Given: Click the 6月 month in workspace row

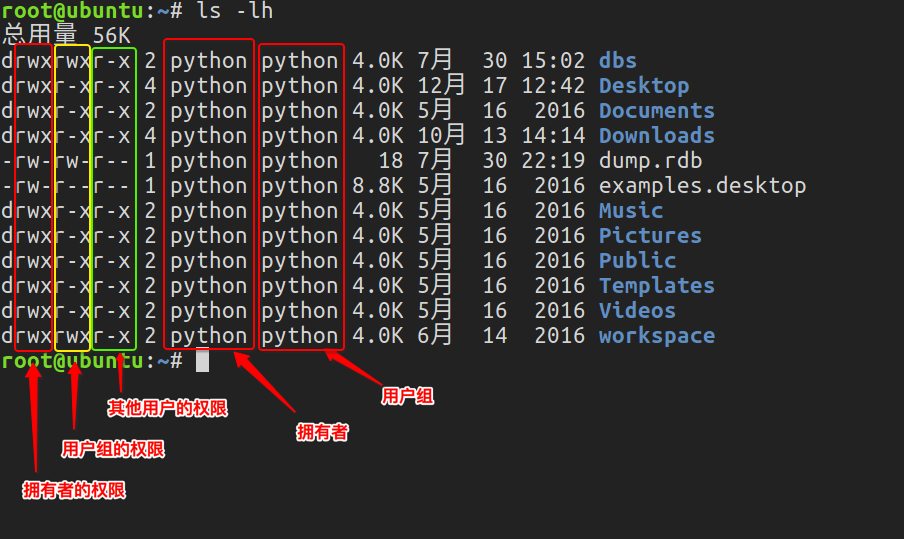Looking at the screenshot, I should 434,336.
